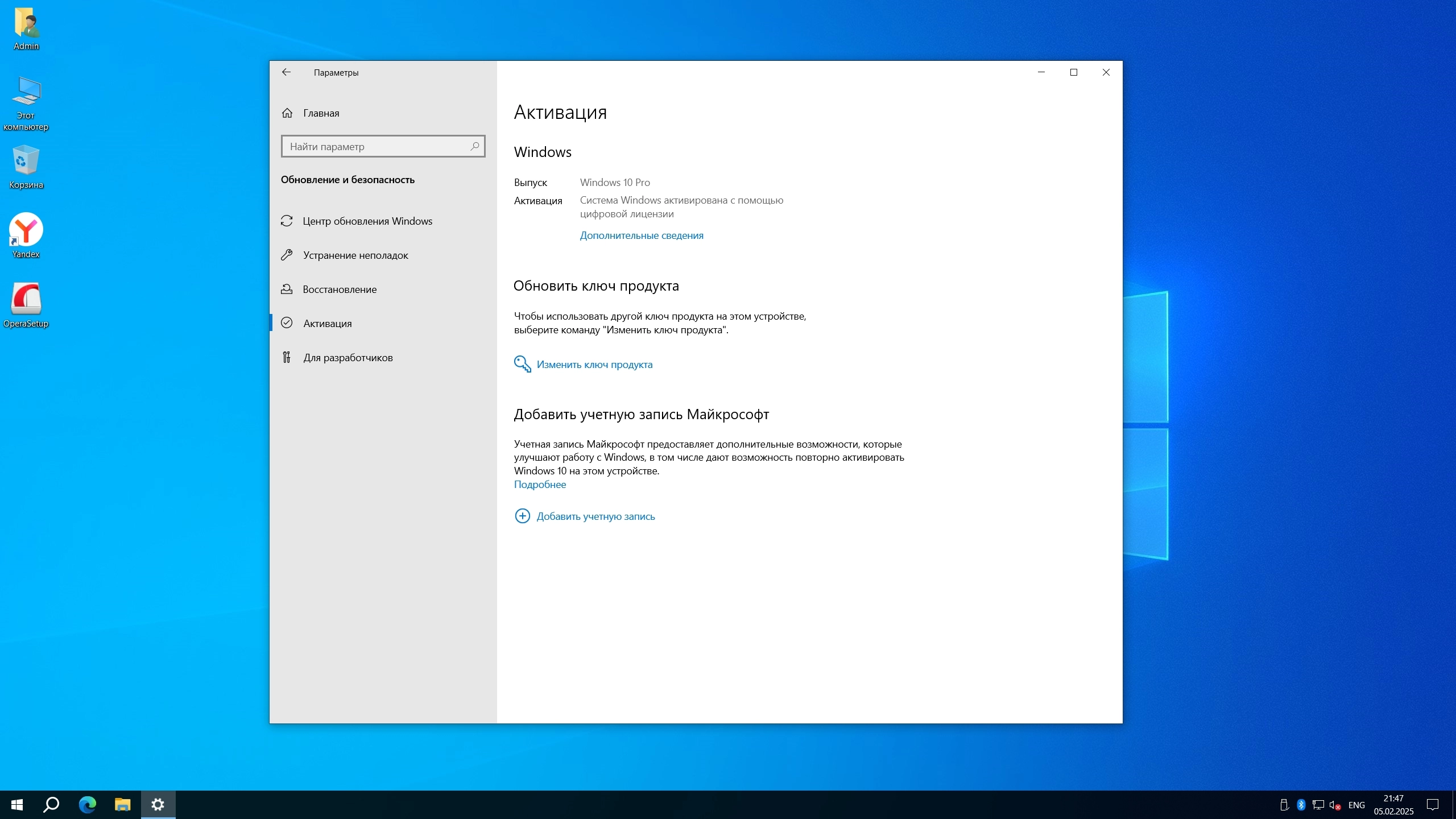Click the magnifier icon in the search box

pos(474,147)
